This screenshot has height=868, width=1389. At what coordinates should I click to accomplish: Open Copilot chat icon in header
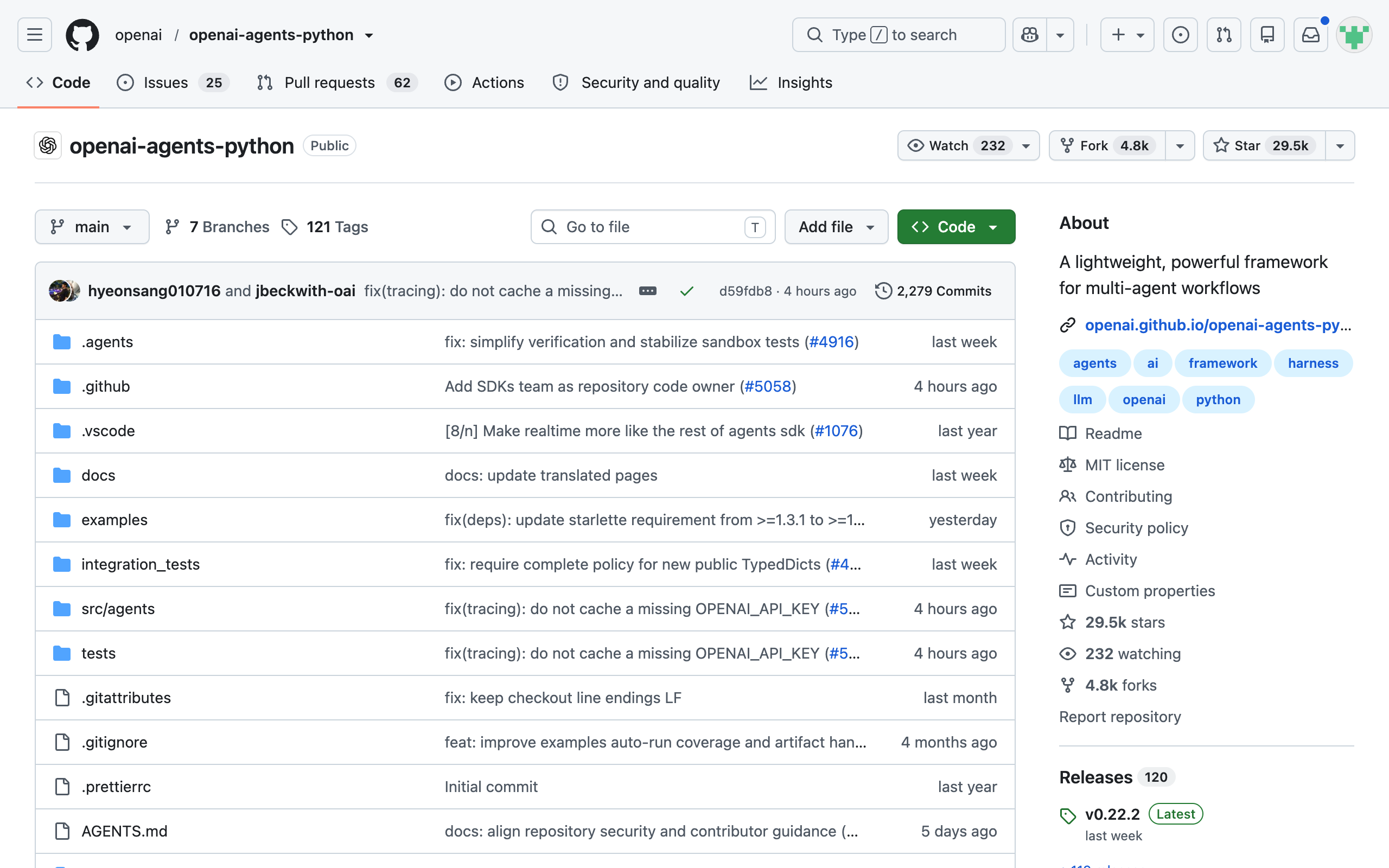pos(1030,35)
